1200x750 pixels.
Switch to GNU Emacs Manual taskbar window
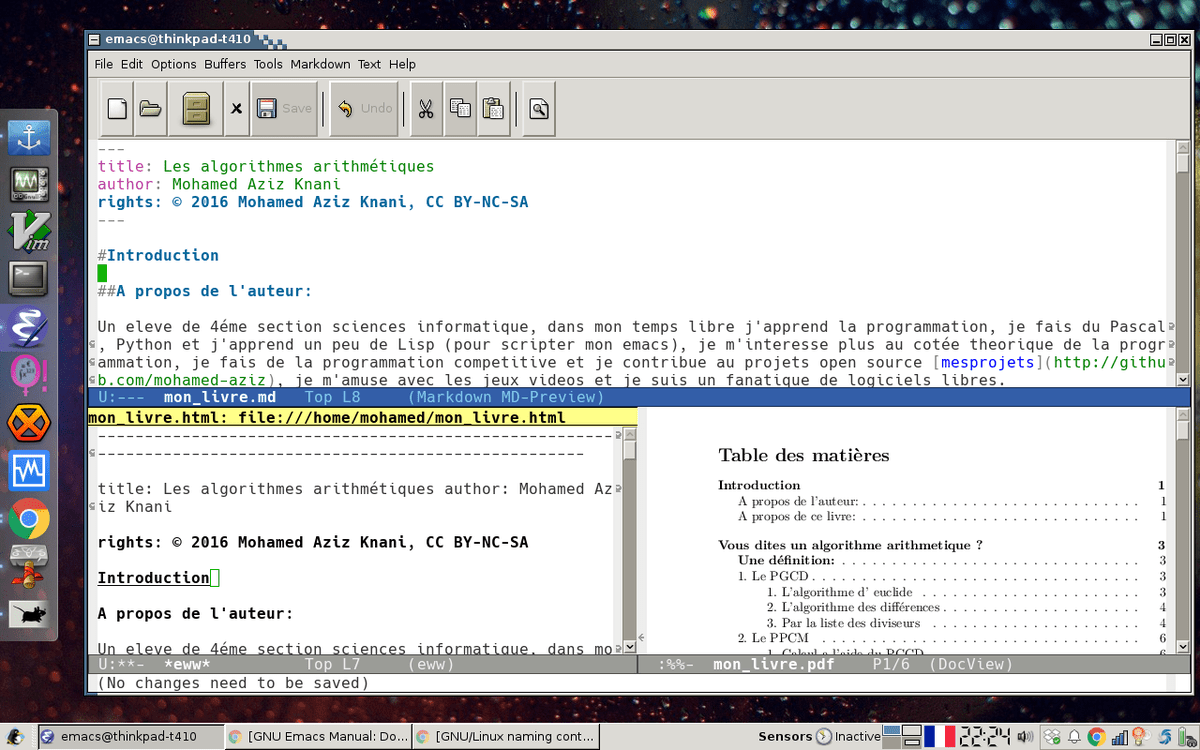(317, 736)
